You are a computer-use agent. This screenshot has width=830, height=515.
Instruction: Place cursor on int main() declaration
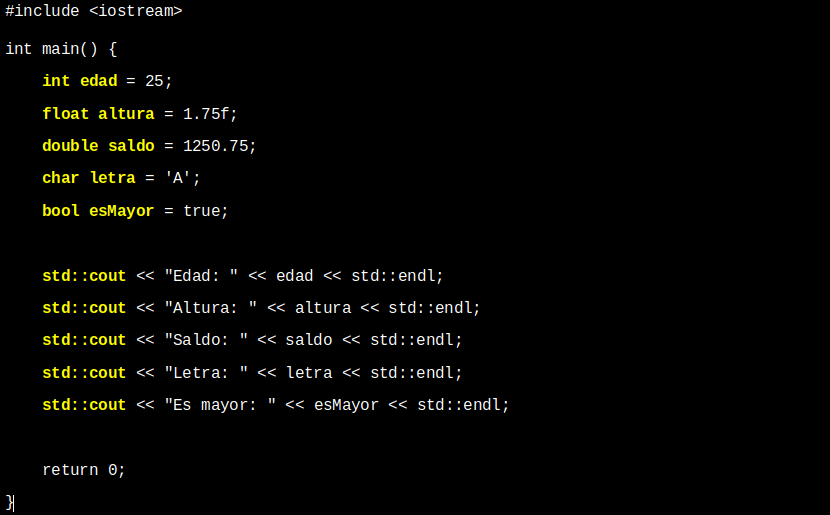(x=61, y=49)
